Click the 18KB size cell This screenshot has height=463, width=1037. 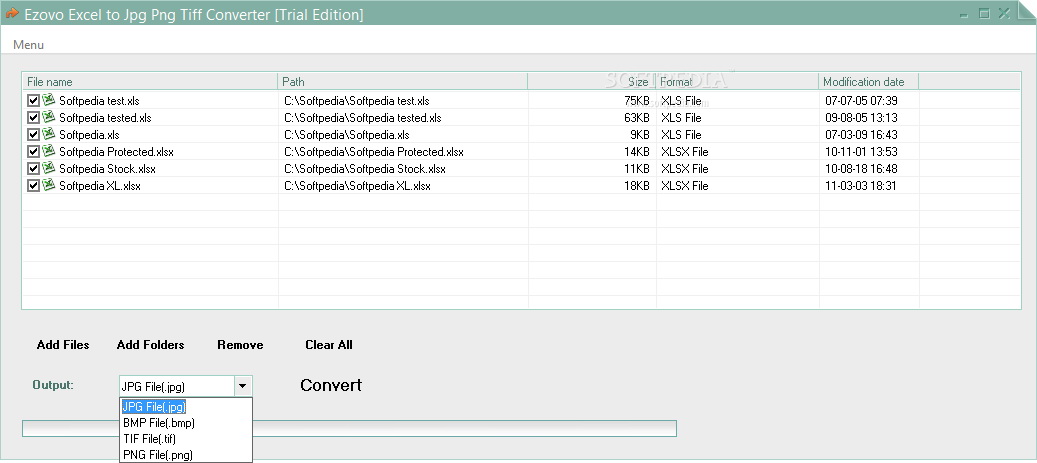[x=637, y=187]
